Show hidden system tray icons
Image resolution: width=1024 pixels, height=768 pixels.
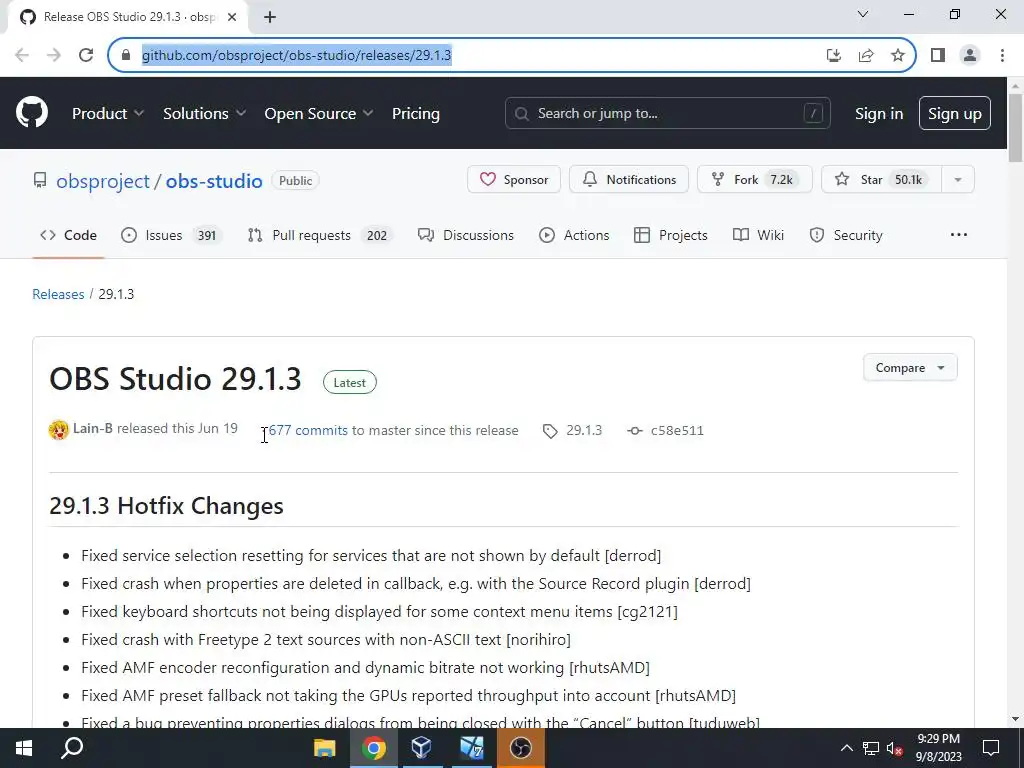(846, 748)
